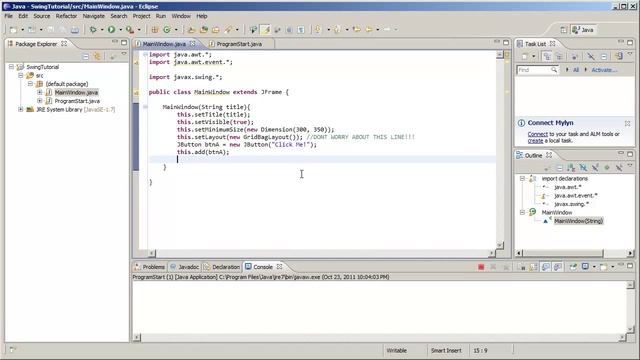This screenshot has height=360, width=640.
Task: Terminate the console with red stop button
Action: [x=481, y=267]
